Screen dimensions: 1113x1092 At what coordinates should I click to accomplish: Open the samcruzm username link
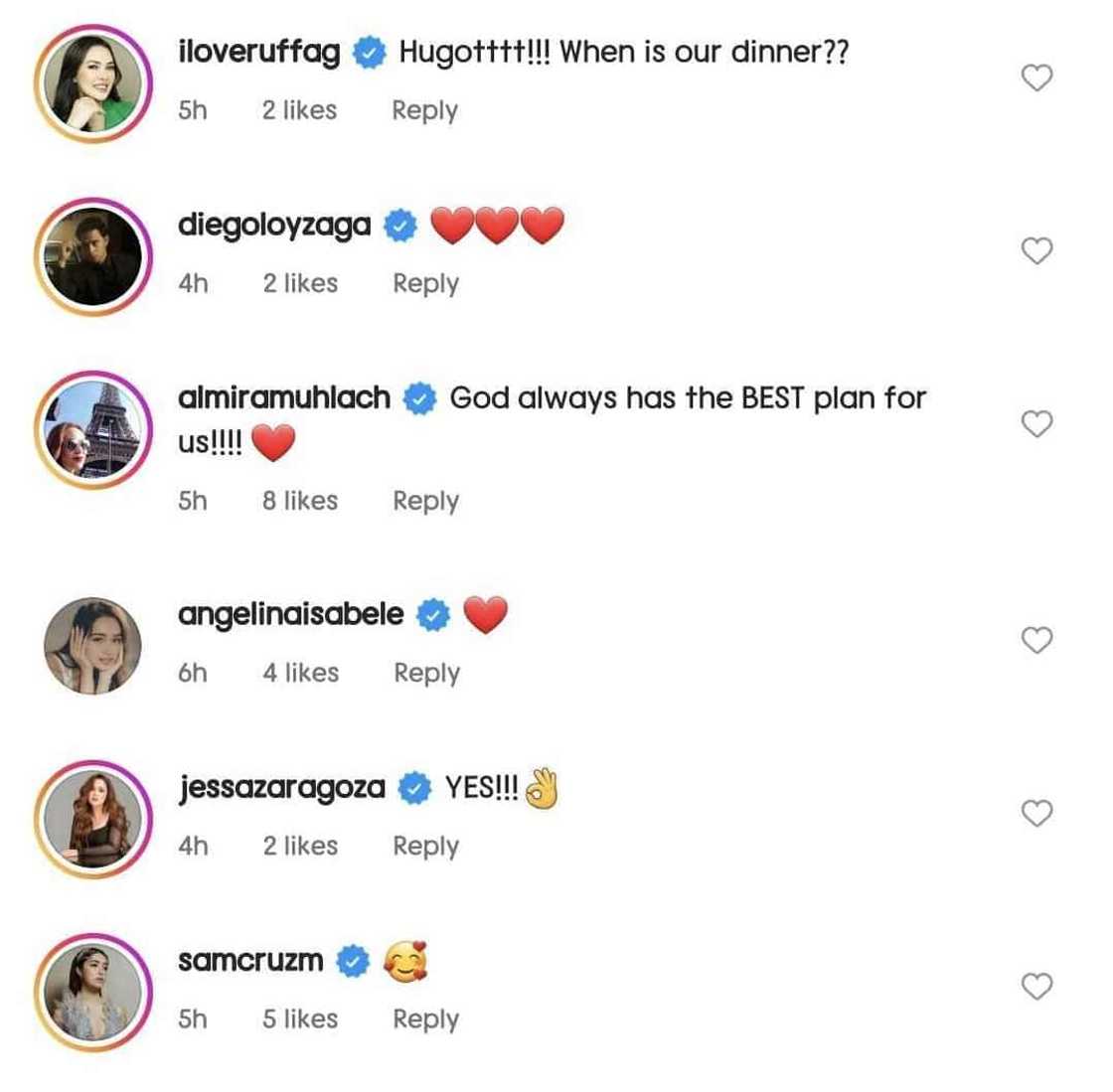[x=250, y=961]
